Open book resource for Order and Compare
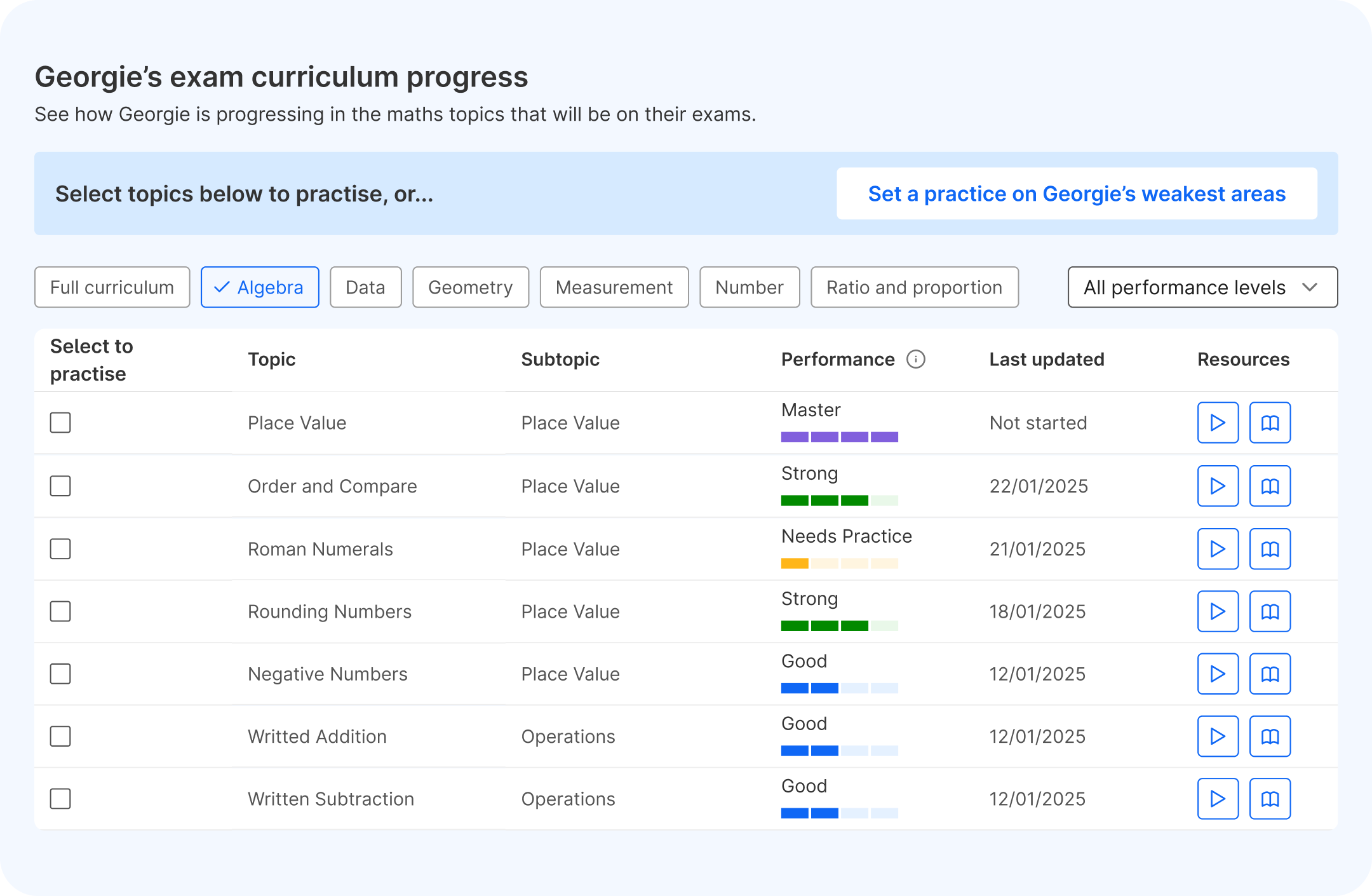 (x=1269, y=486)
